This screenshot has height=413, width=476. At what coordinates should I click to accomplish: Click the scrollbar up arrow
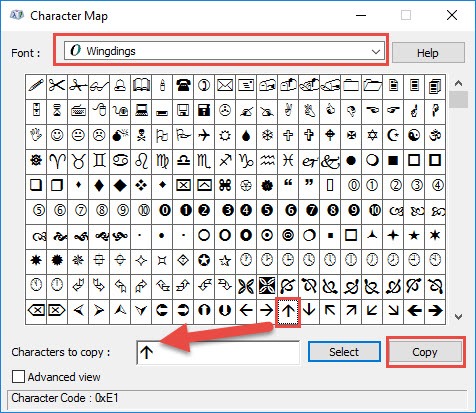[459, 83]
